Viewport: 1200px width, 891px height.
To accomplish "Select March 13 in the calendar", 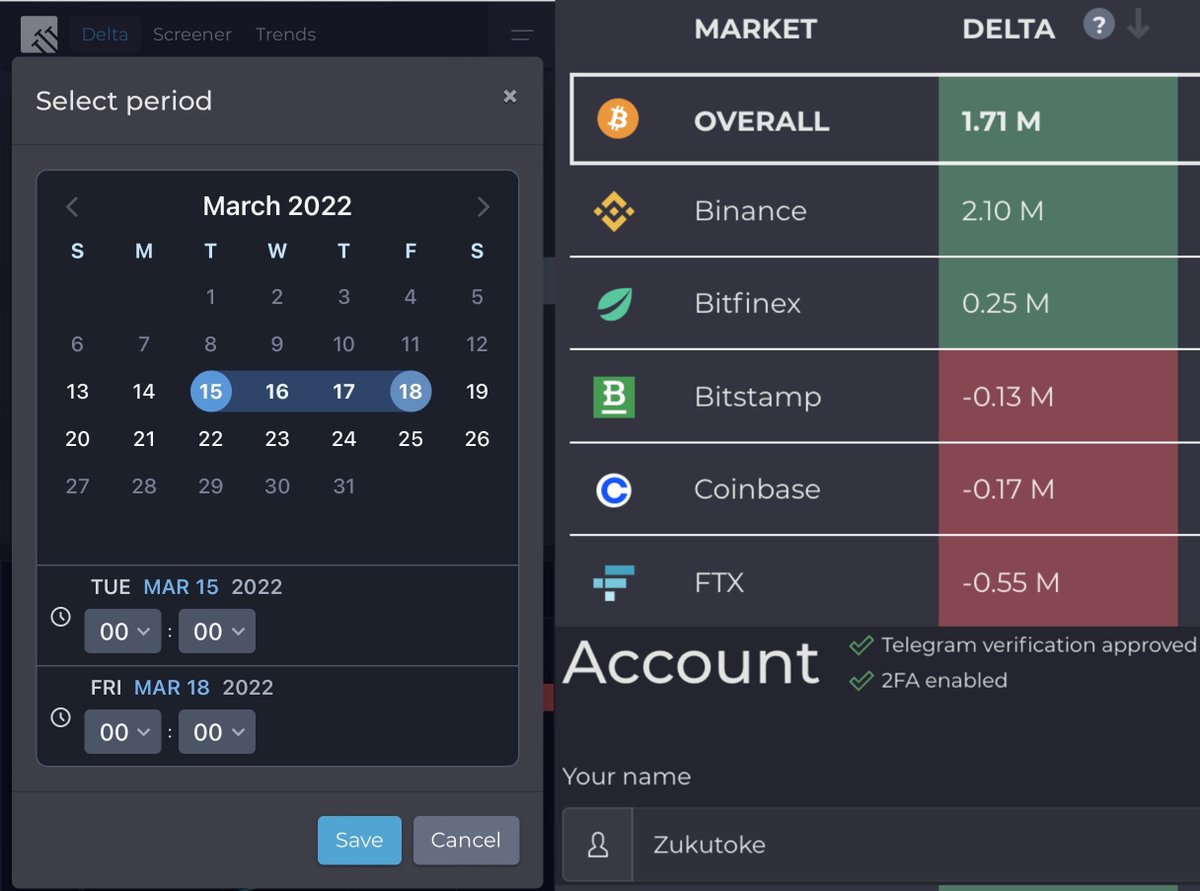I will click(77, 391).
